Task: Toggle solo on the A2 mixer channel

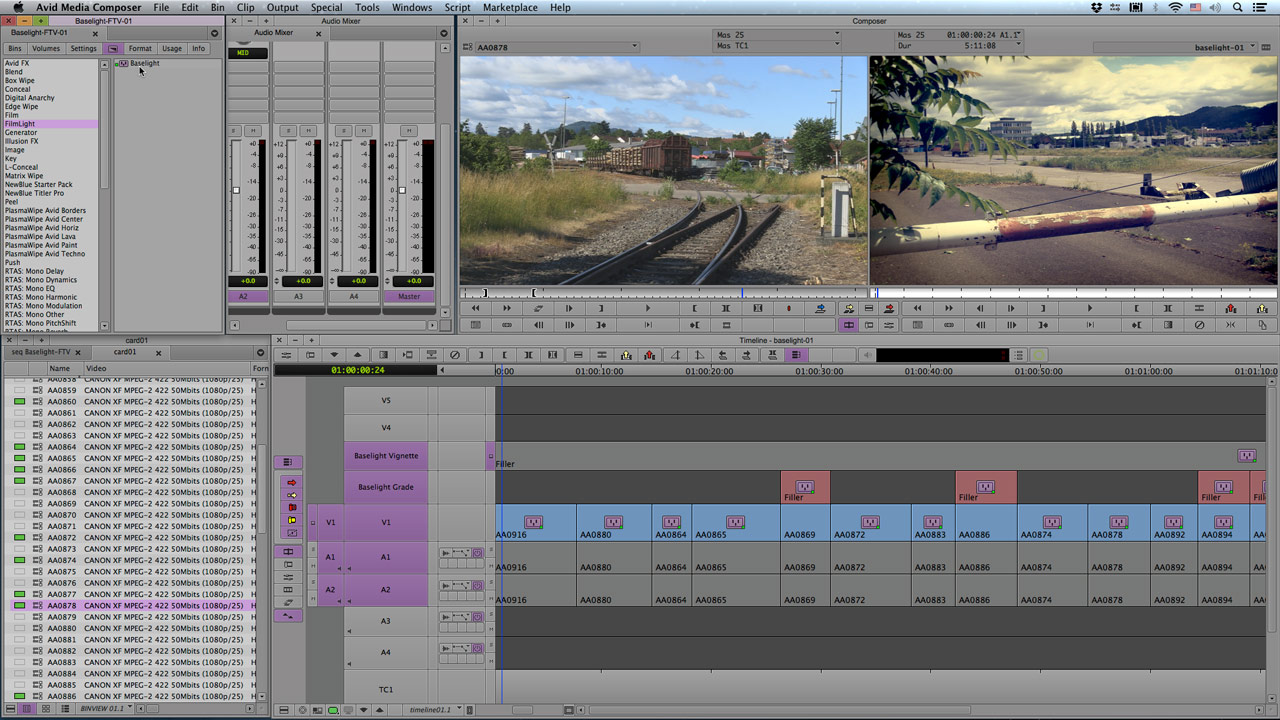Action: (x=235, y=131)
